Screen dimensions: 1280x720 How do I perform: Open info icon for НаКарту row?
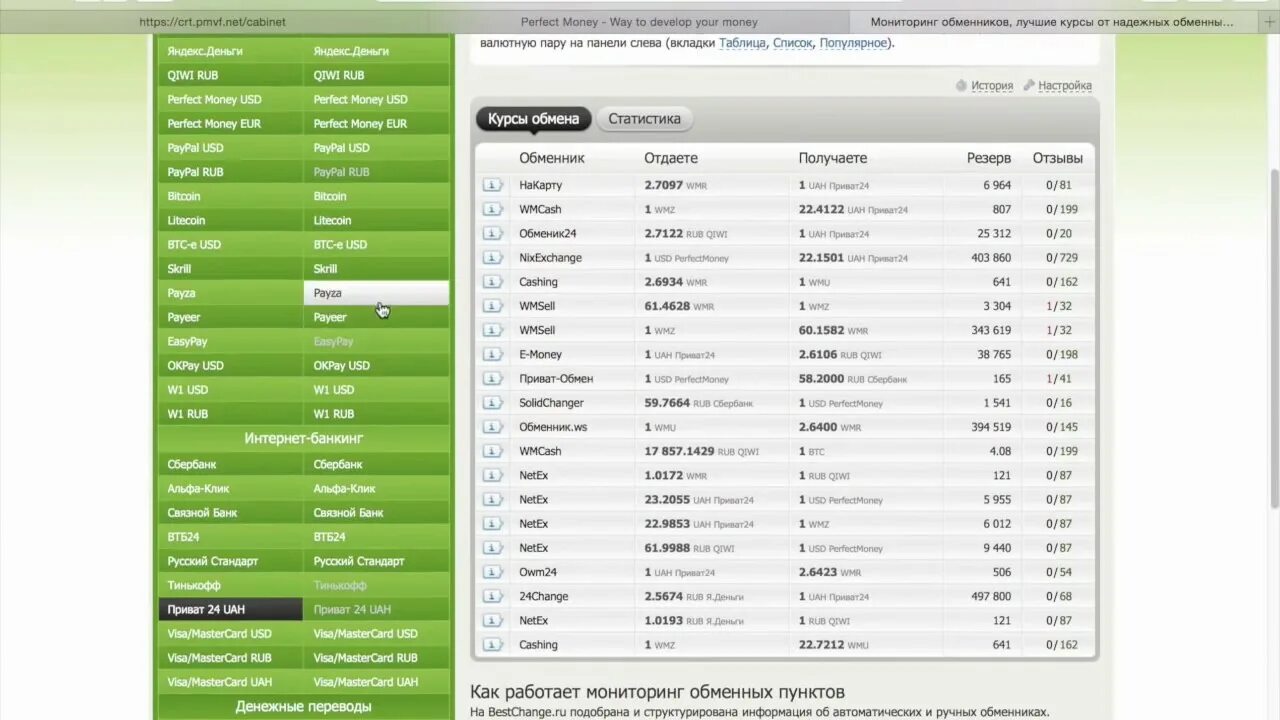click(x=492, y=185)
